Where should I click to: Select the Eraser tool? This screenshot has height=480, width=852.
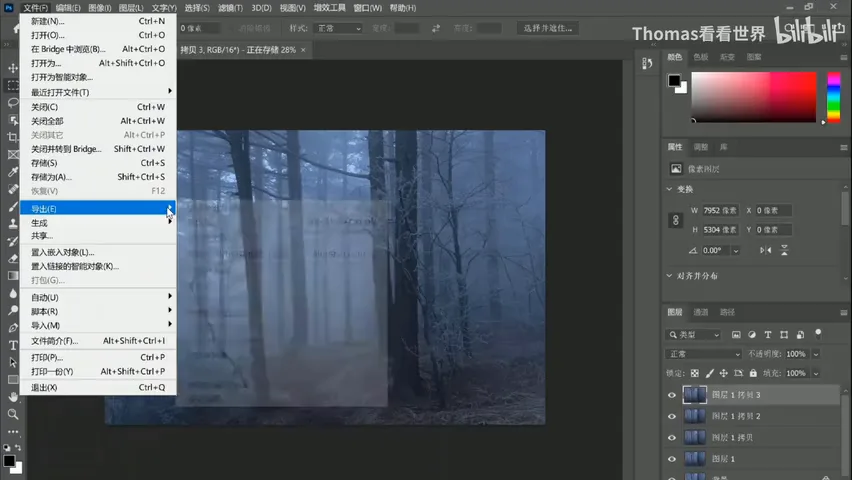(12, 259)
